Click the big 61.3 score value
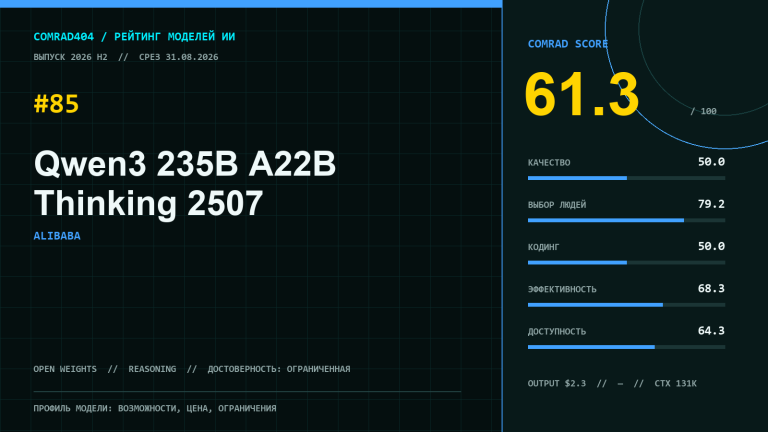 coord(581,95)
